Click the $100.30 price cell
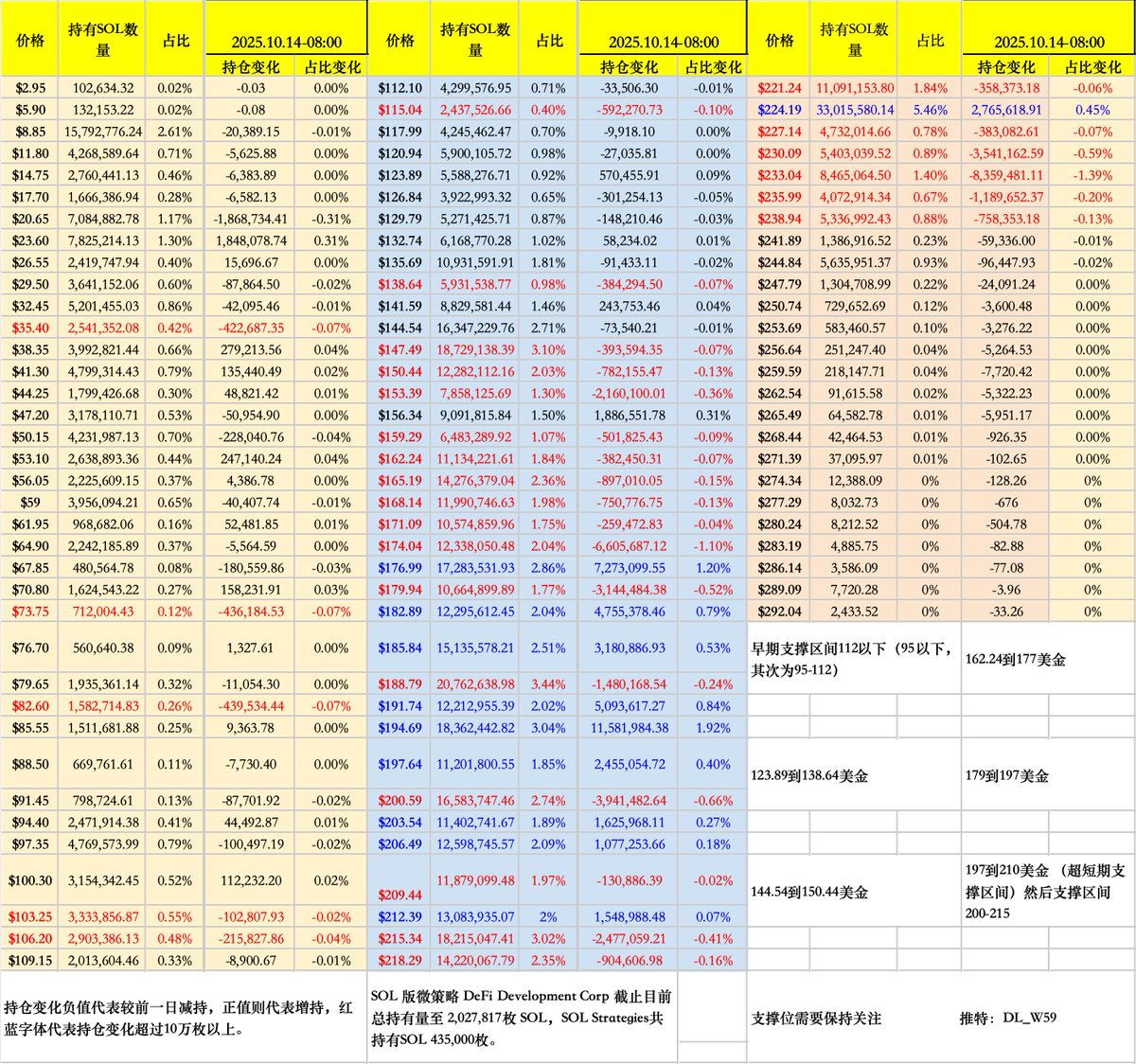Screen dimensions: 1136x1064 point(30,880)
